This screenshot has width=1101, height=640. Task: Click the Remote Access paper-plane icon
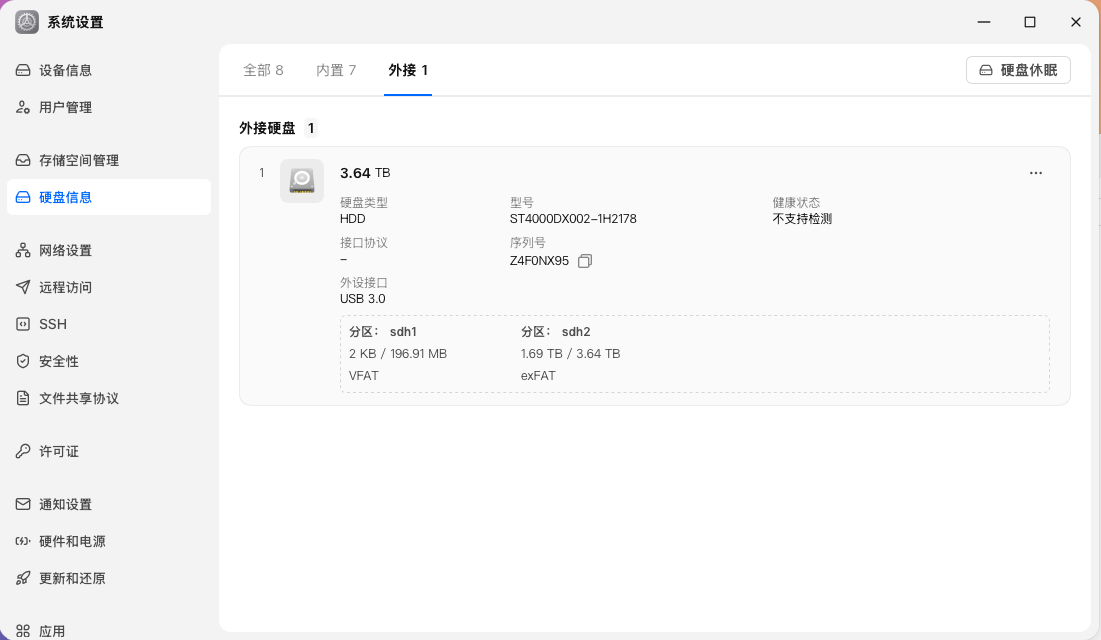(x=23, y=287)
